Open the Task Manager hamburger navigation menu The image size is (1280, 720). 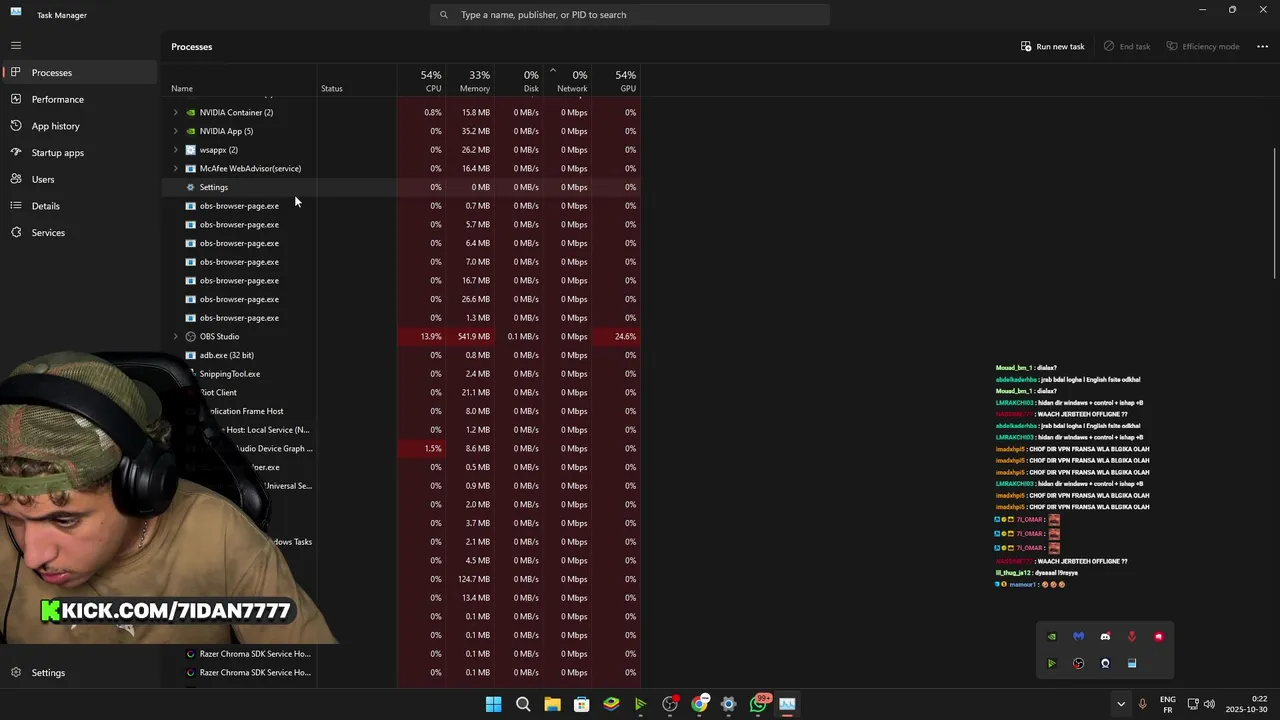(x=16, y=45)
